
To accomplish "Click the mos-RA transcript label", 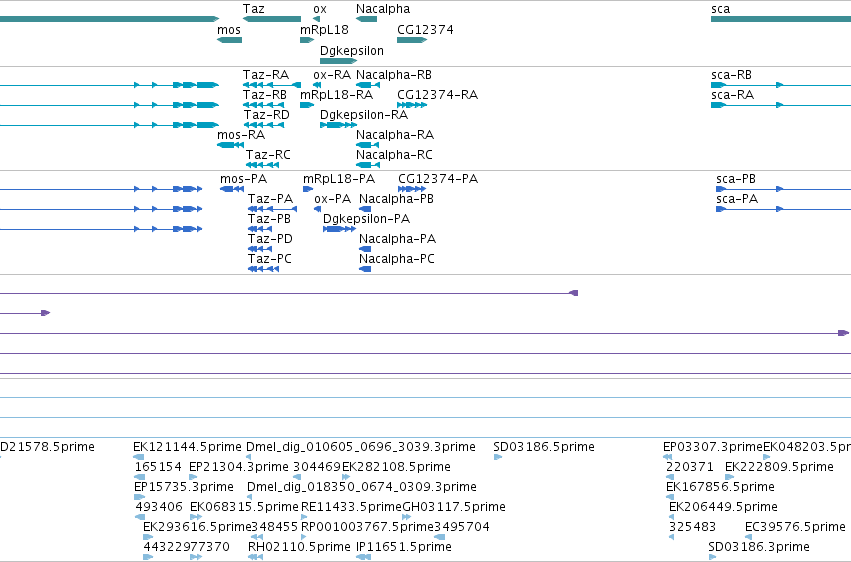I will pos(241,135).
